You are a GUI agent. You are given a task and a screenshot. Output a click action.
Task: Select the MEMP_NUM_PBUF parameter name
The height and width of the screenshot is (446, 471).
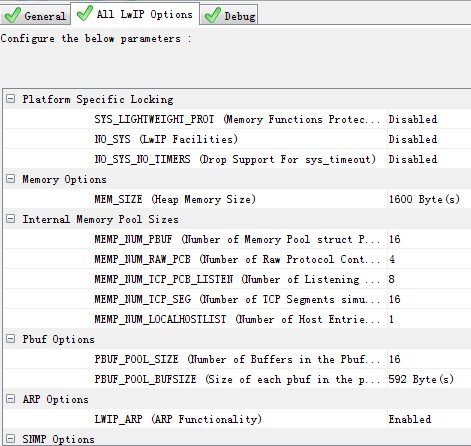tap(237, 239)
